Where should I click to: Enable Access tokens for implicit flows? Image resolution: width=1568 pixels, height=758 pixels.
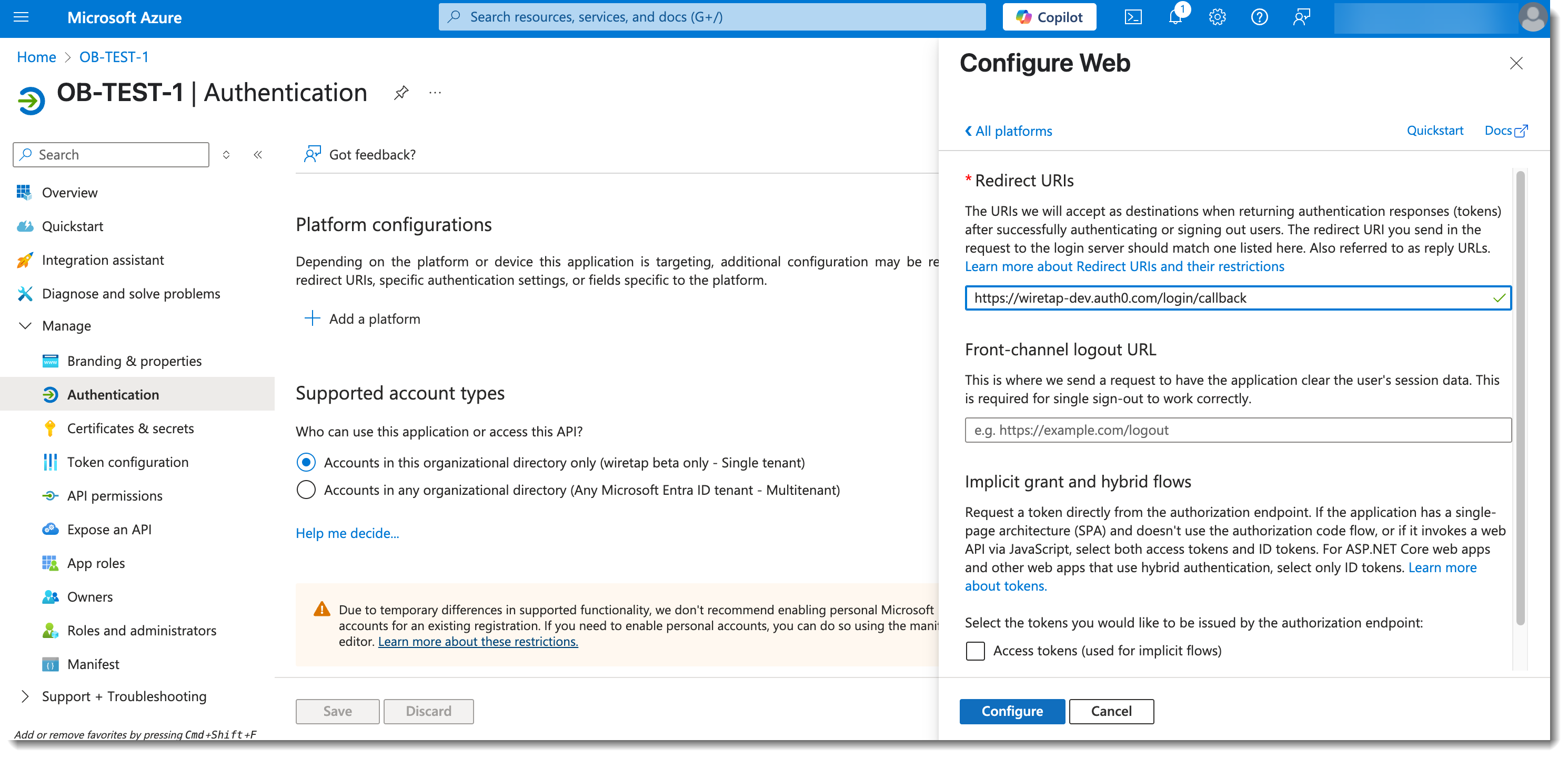point(975,651)
